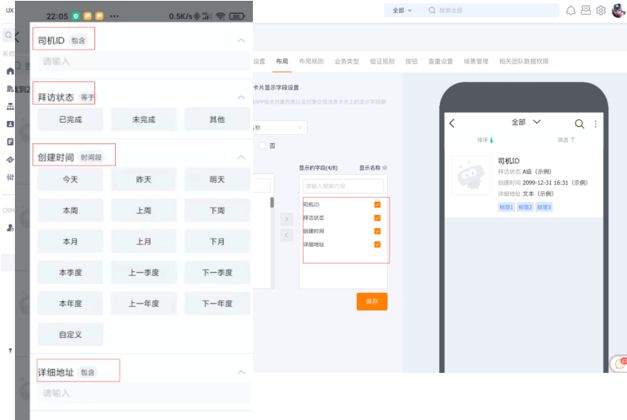Open the 全部 dropdown in top search bar
Screen dimensions: 627x420
click(403, 10)
